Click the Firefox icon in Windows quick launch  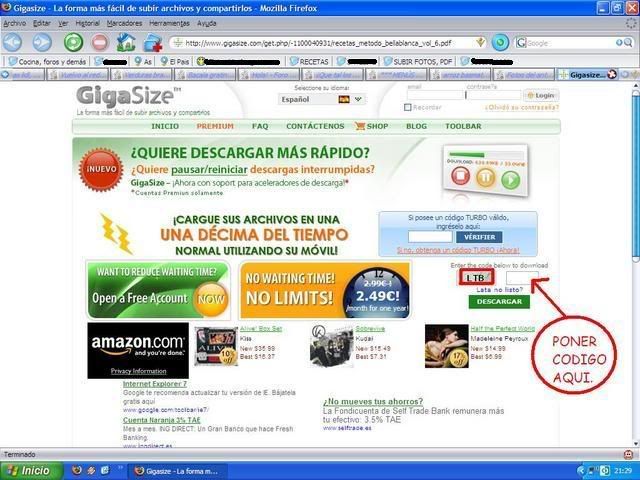(x=77, y=470)
